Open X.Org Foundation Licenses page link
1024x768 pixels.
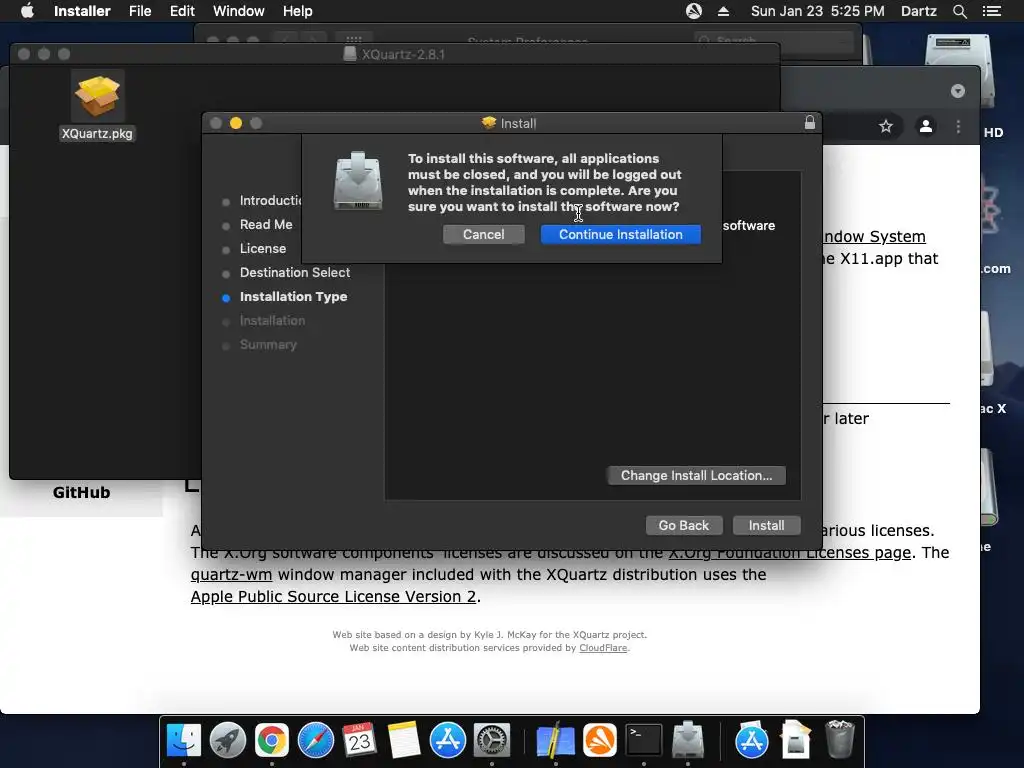(789, 552)
